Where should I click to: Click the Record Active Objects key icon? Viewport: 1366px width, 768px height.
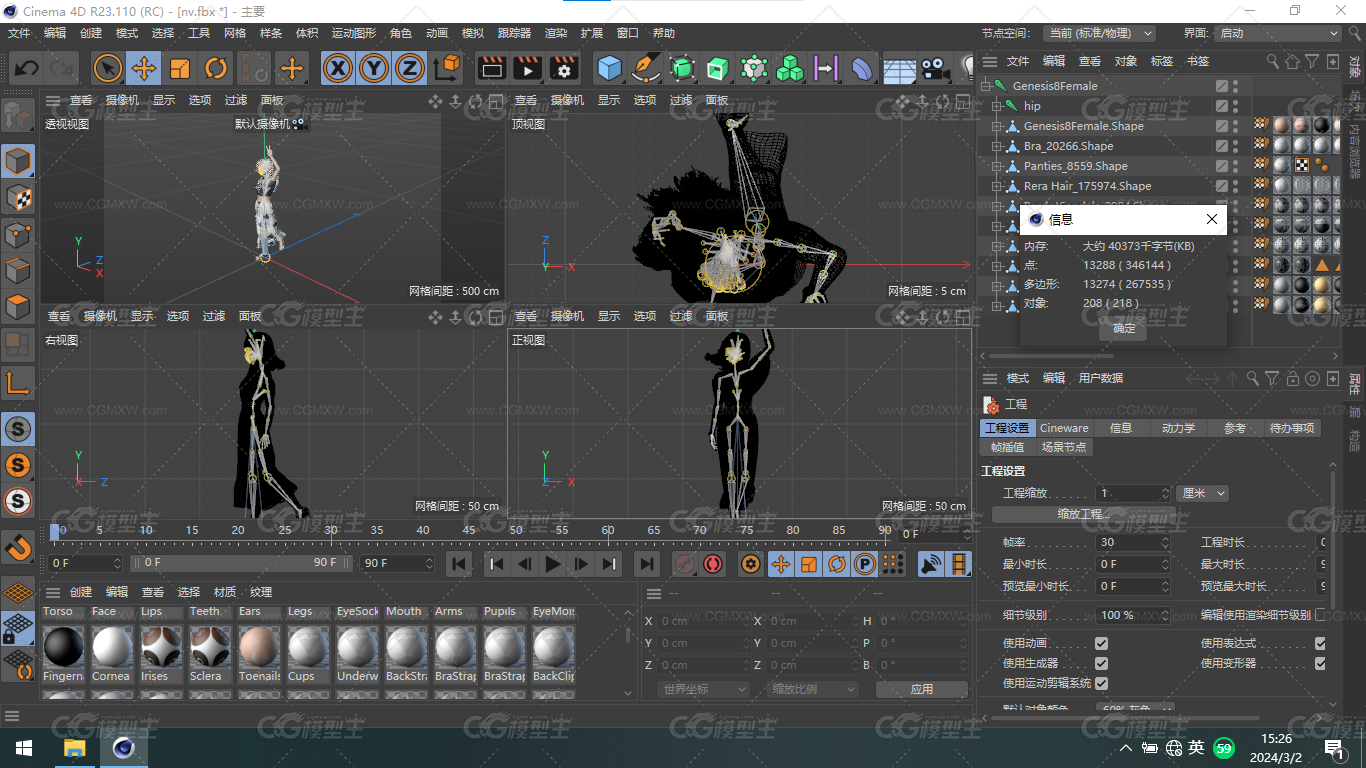[x=684, y=564]
